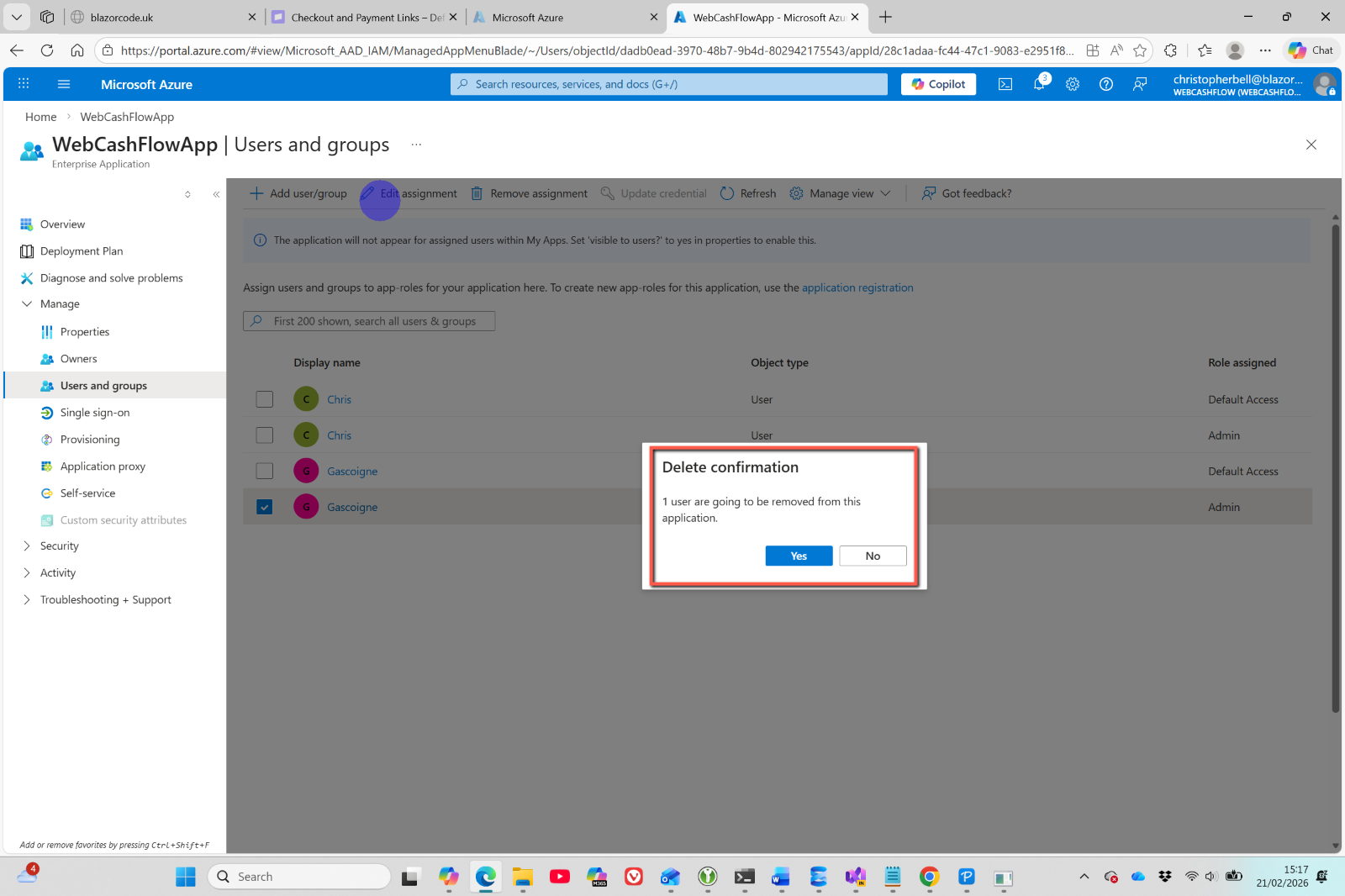The image size is (1345, 896).
Task: Open the Manage view dropdown
Action: [841, 193]
